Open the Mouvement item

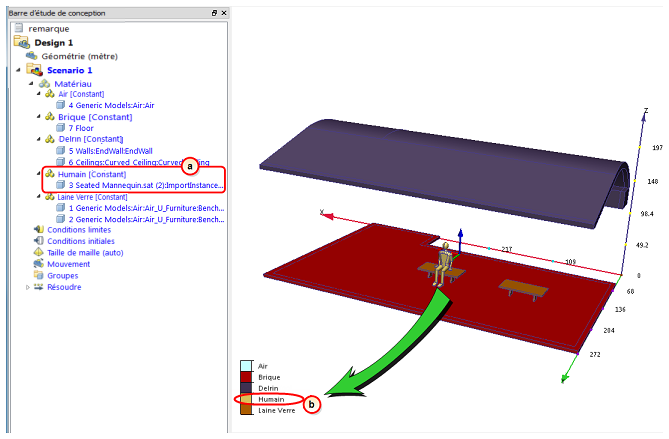click(68, 264)
